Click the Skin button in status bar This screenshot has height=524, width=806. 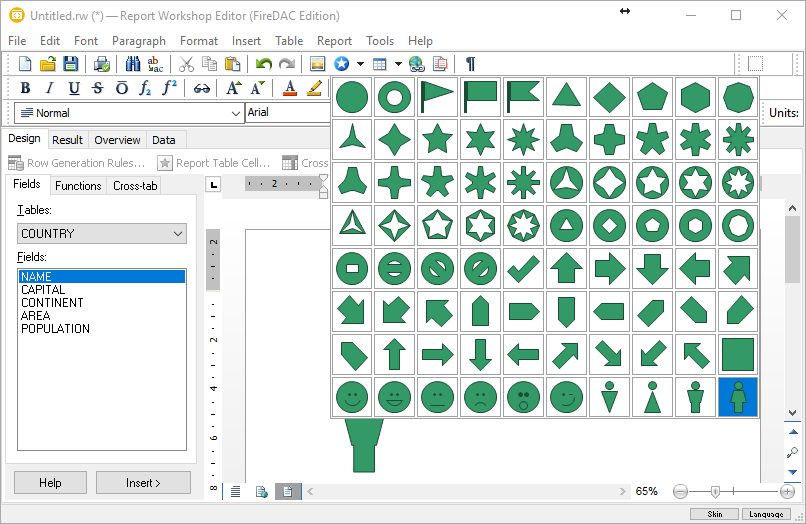(715, 514)
